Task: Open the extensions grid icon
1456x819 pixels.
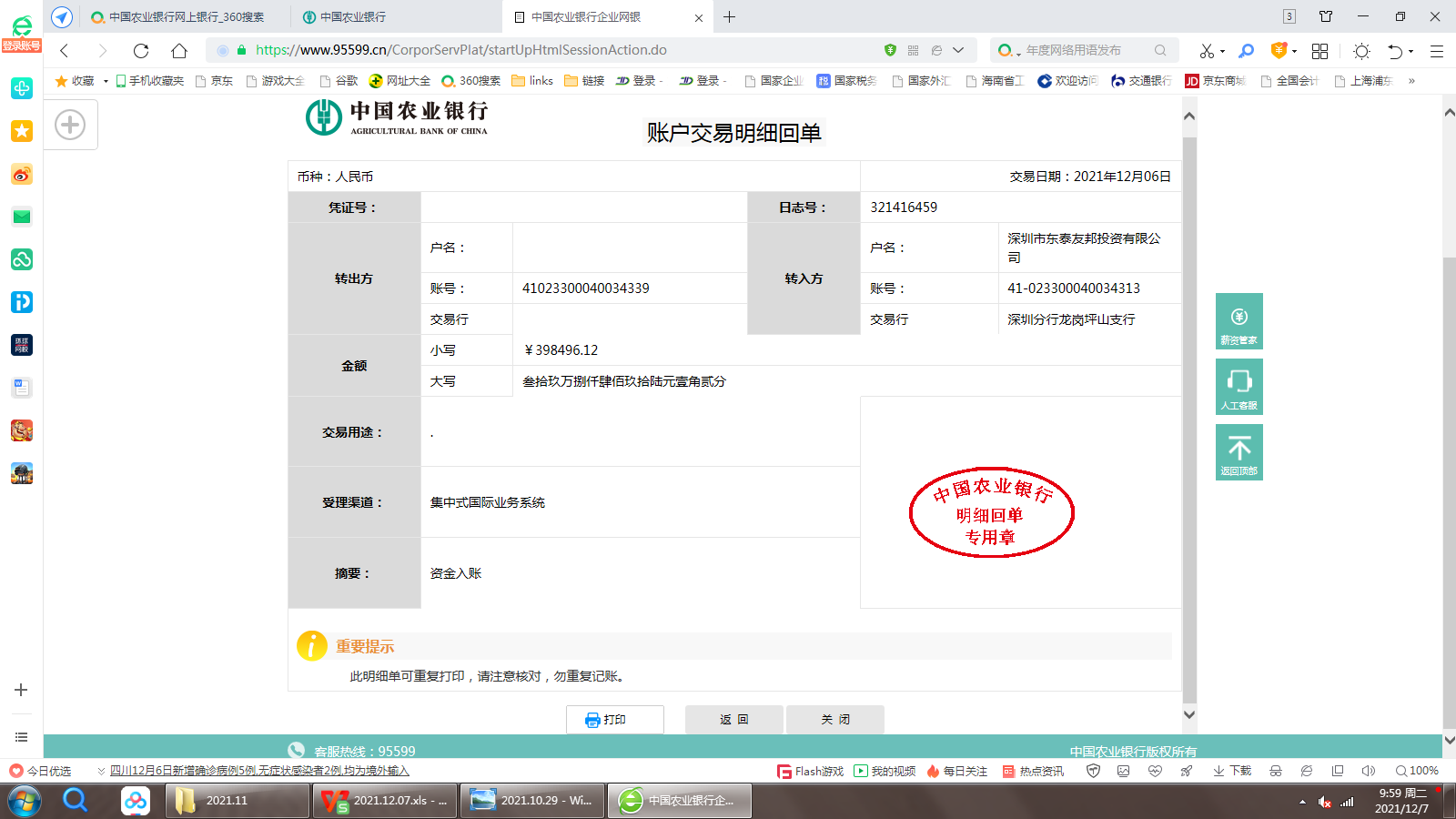Action: 1319,51
